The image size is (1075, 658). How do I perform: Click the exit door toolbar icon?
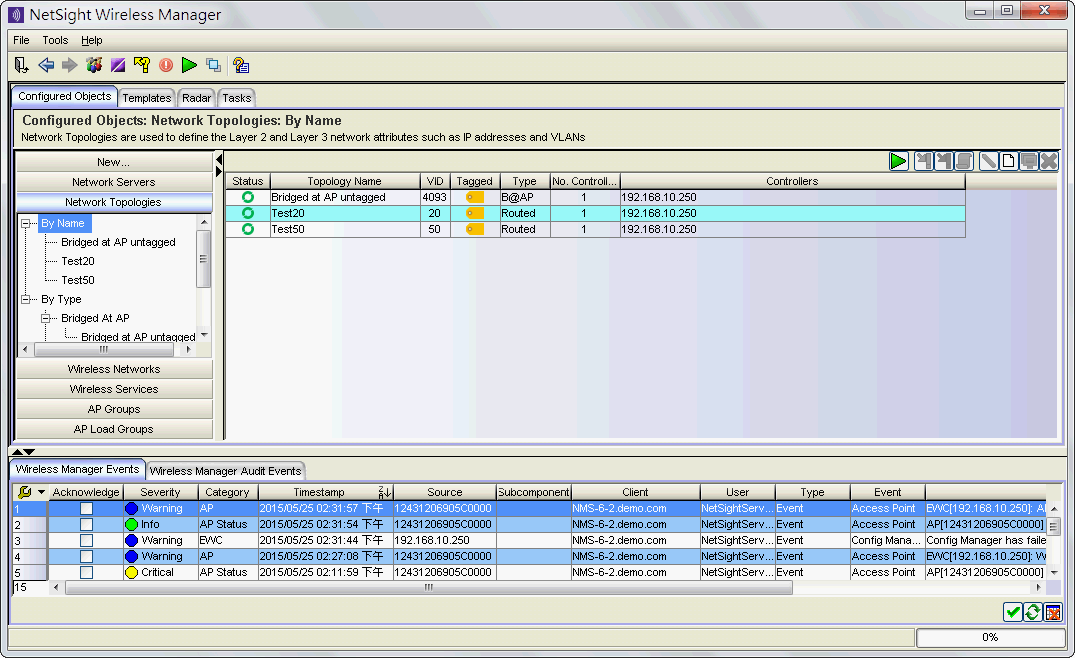pos(21,65)
